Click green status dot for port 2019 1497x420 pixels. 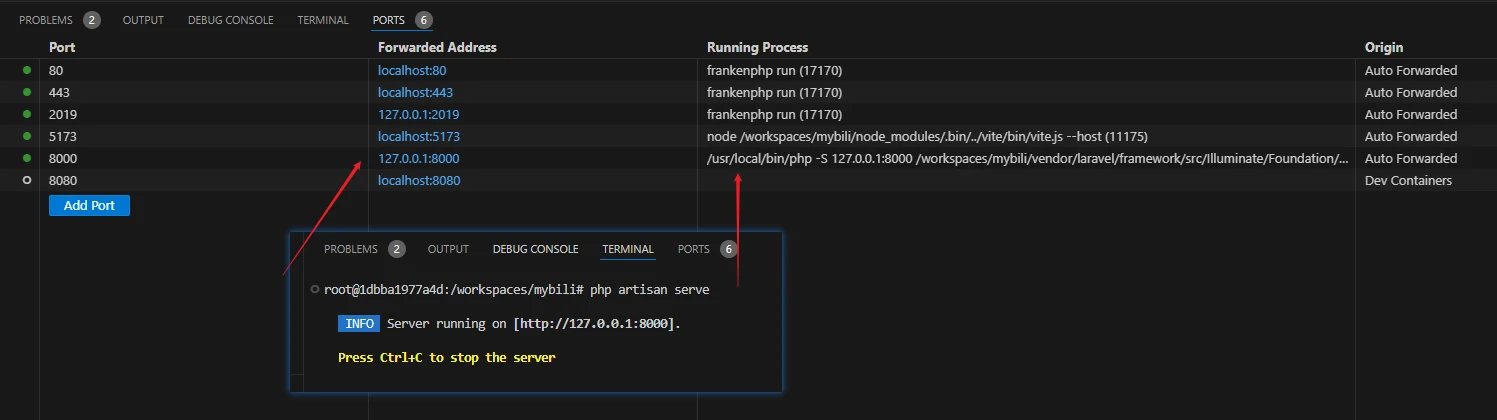(27, 114)
